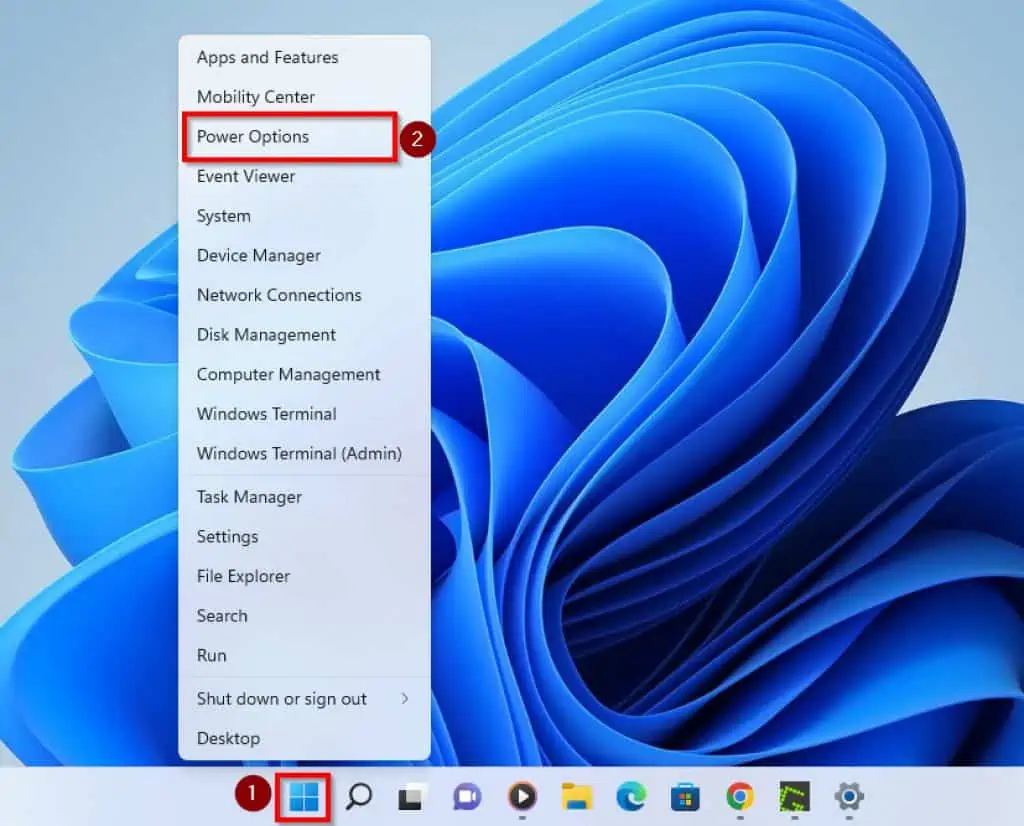The height and width of the screenshot is (826, 1024).
Task: Open Task Manager from the menu
Action: 249,497
